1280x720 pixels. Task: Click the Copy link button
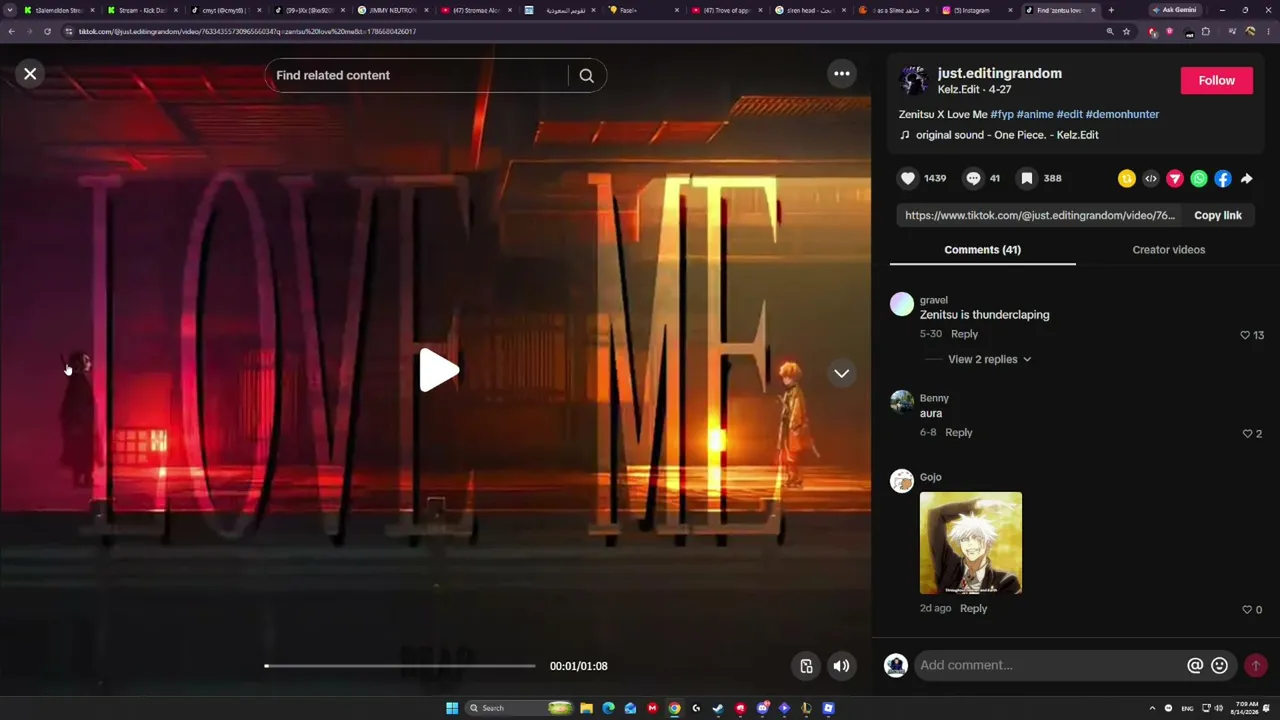tap(1218, 215)
